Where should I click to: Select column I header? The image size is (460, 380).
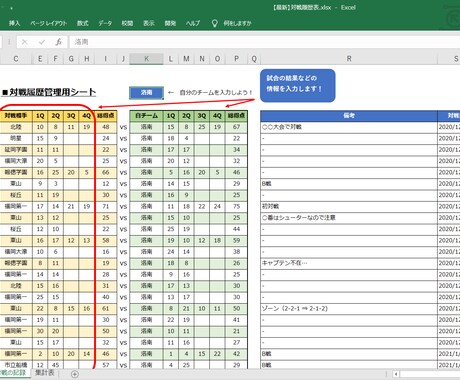pos(105,59)
